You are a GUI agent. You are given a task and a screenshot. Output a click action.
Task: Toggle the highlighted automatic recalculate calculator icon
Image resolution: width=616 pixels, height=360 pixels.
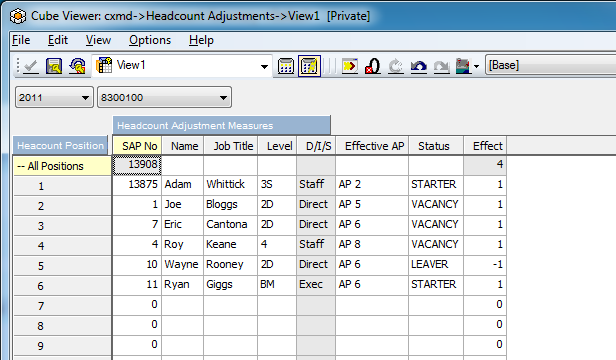click(309, 66)
